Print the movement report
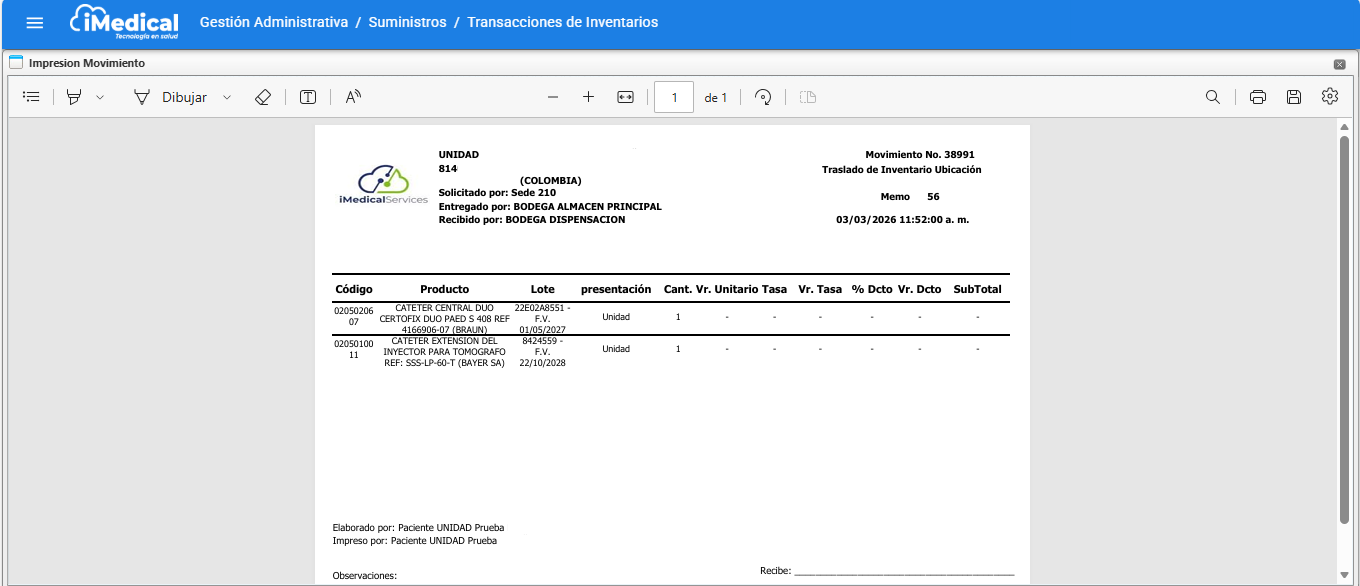Screen dimensions: 1360x586 [1258, 97]
